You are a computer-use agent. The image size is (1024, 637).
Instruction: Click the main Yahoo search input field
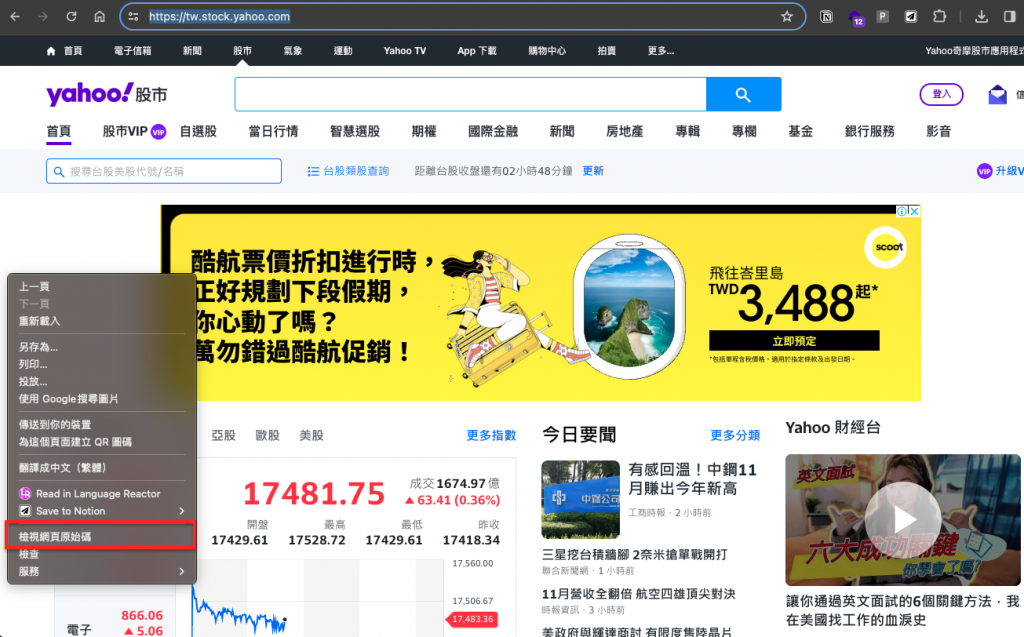coord(470,94)
